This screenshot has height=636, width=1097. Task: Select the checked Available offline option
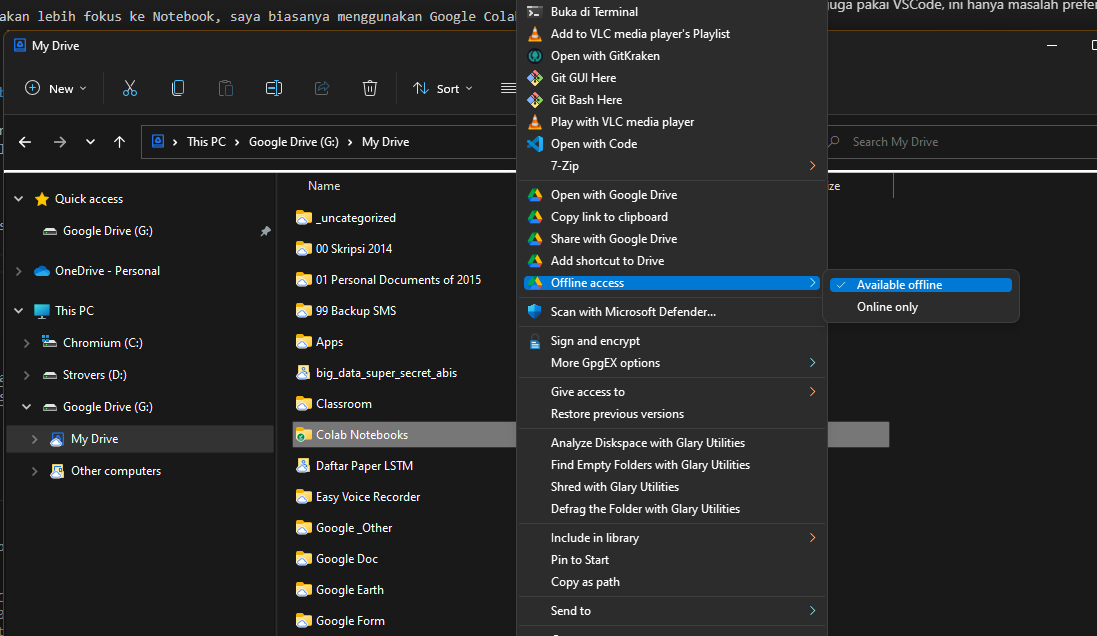click(899, 285)
